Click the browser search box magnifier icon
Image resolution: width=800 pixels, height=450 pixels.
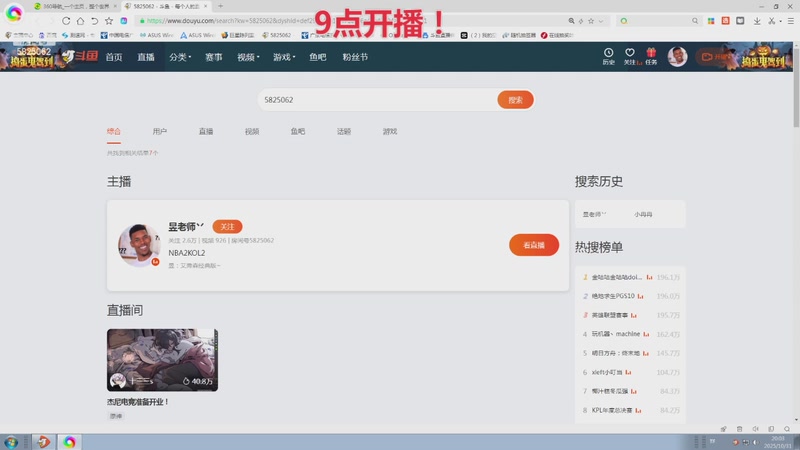695,21
